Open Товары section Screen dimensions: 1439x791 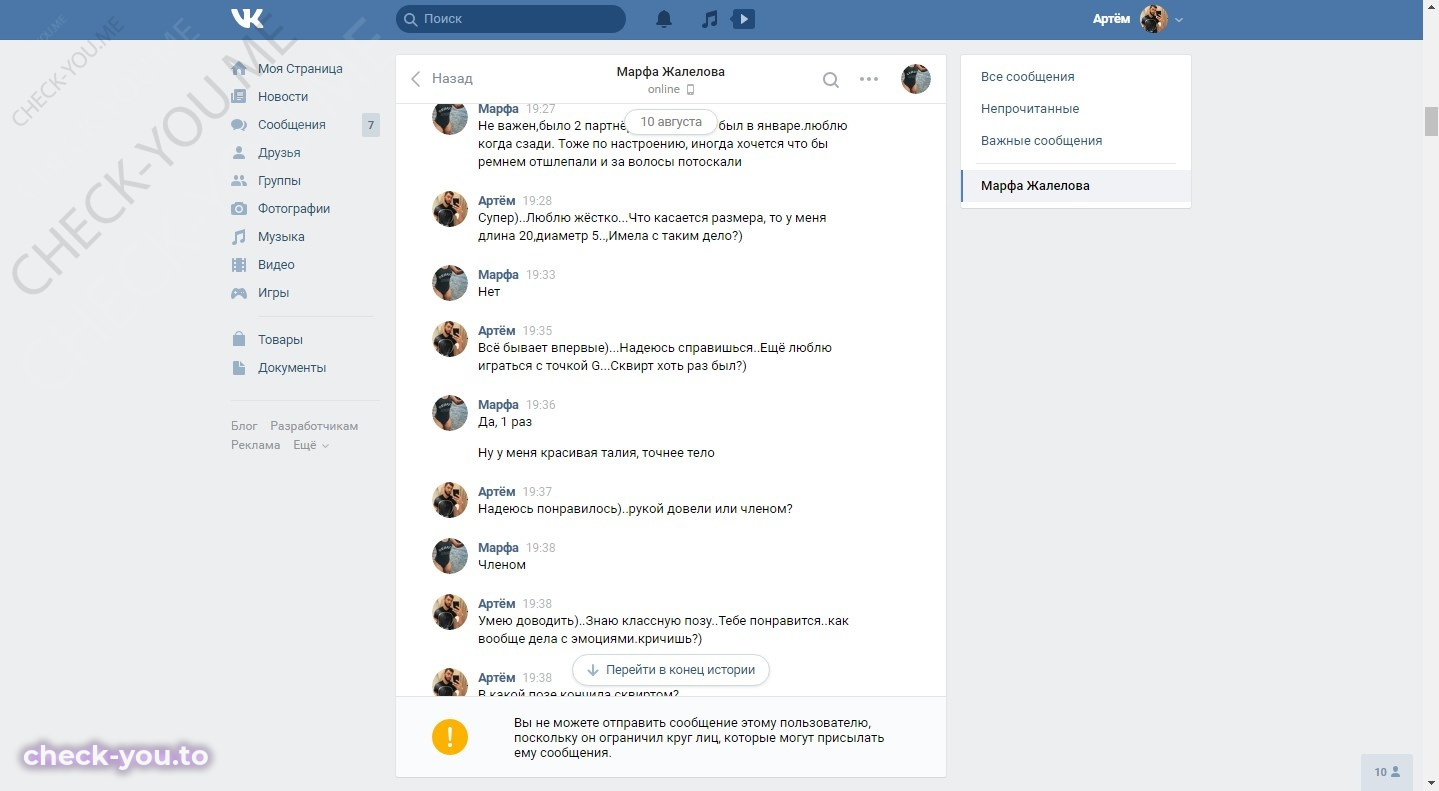(280, 340)
